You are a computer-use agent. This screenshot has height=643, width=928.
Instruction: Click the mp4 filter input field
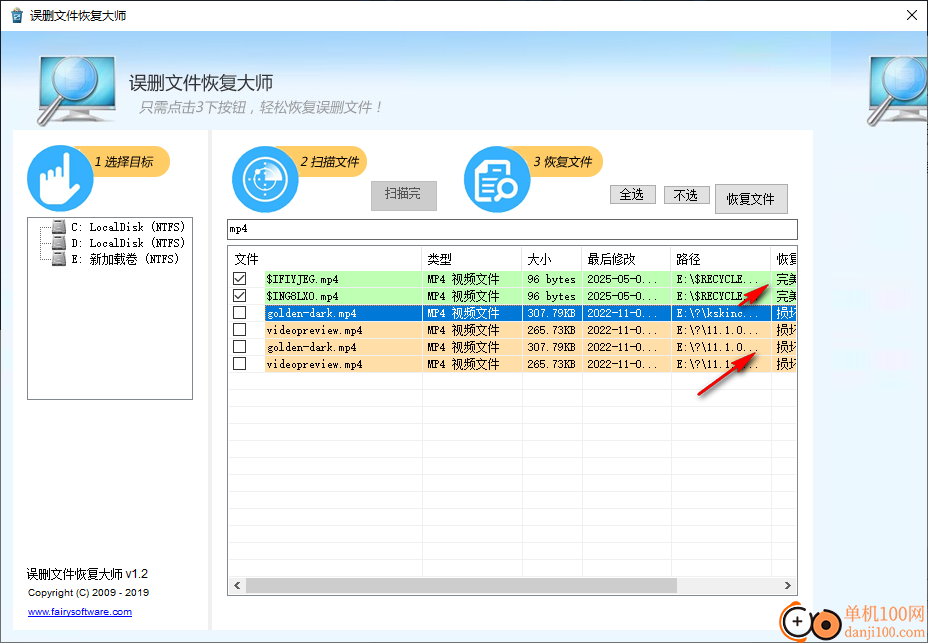pyautogui.click(x=512, y=229)
